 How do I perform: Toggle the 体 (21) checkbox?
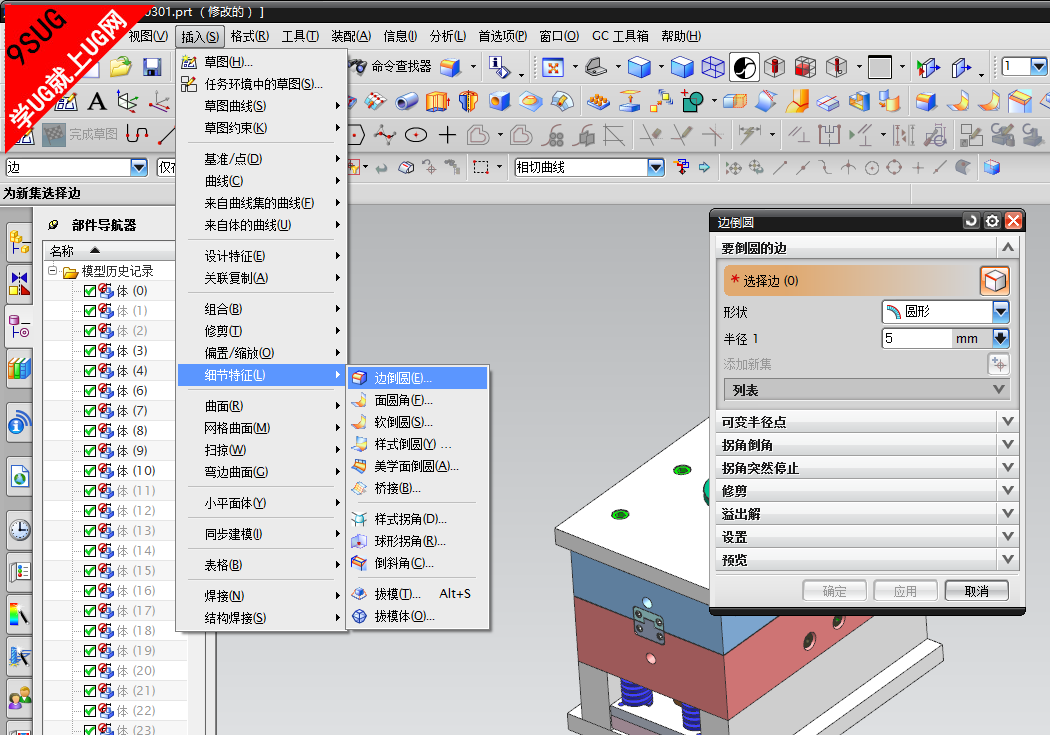pyautogui.click(x=90, y=691)
